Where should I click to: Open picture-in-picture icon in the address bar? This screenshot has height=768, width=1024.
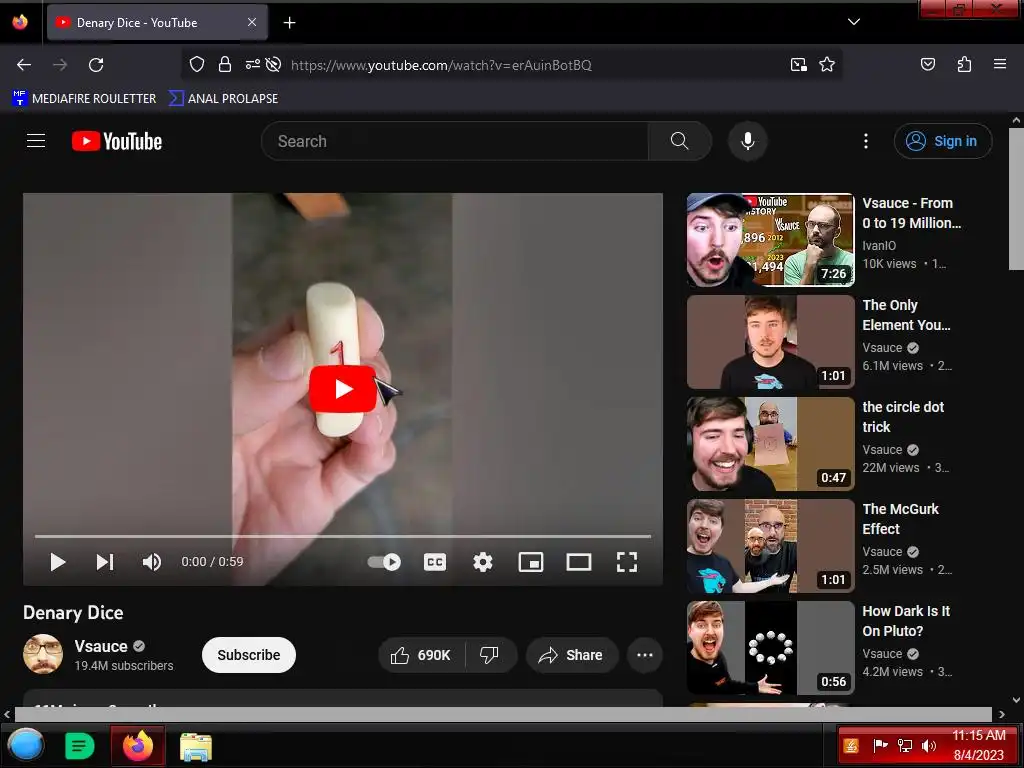pos(799,65)
